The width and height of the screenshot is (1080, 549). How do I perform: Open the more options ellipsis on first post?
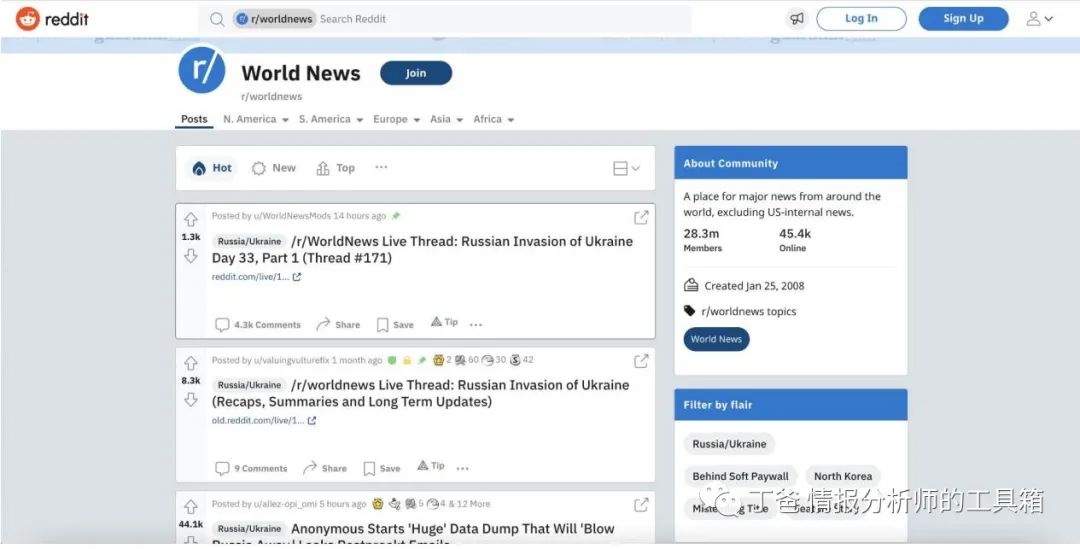[x=476, y=324]
